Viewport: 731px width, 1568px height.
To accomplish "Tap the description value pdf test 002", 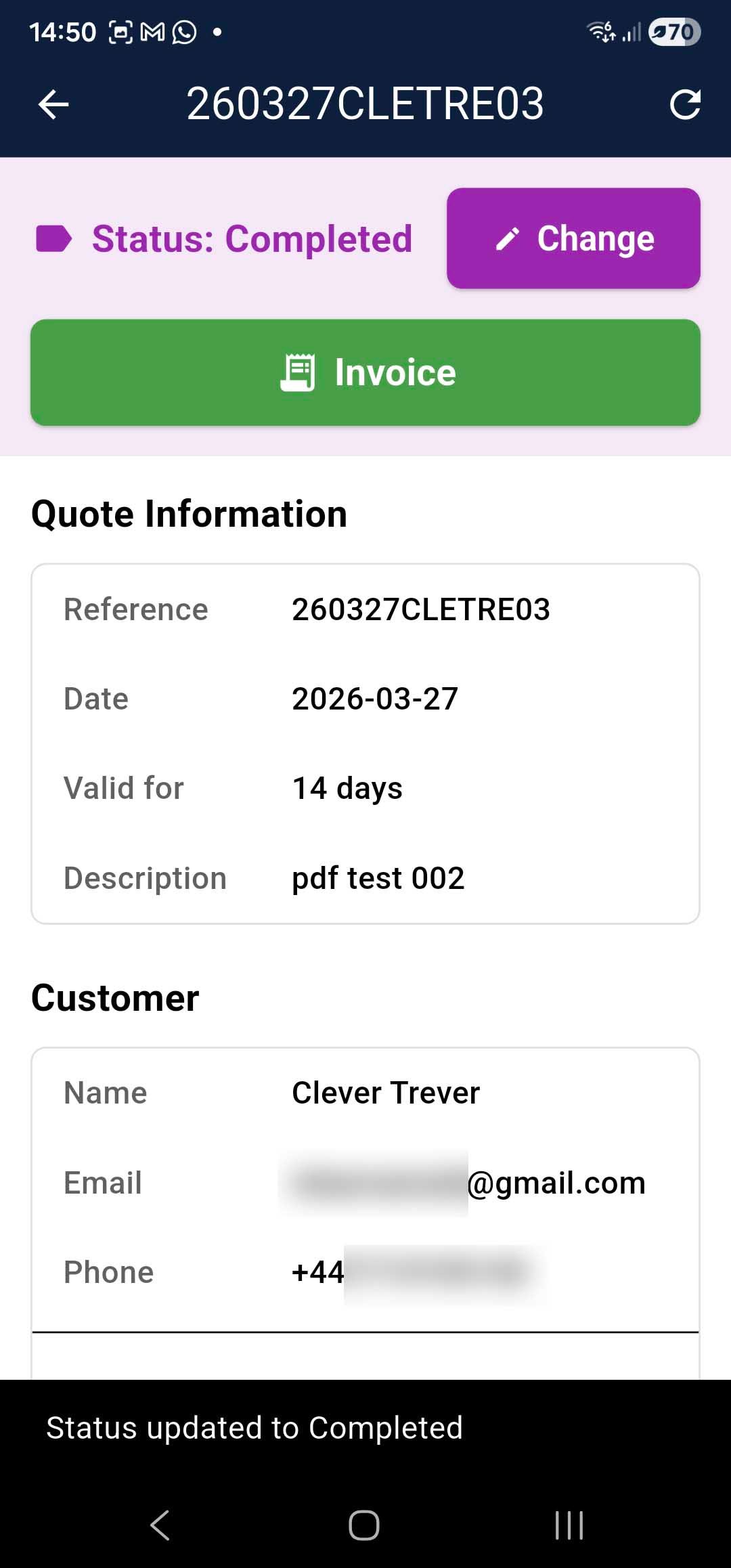I will click(377, 877).
